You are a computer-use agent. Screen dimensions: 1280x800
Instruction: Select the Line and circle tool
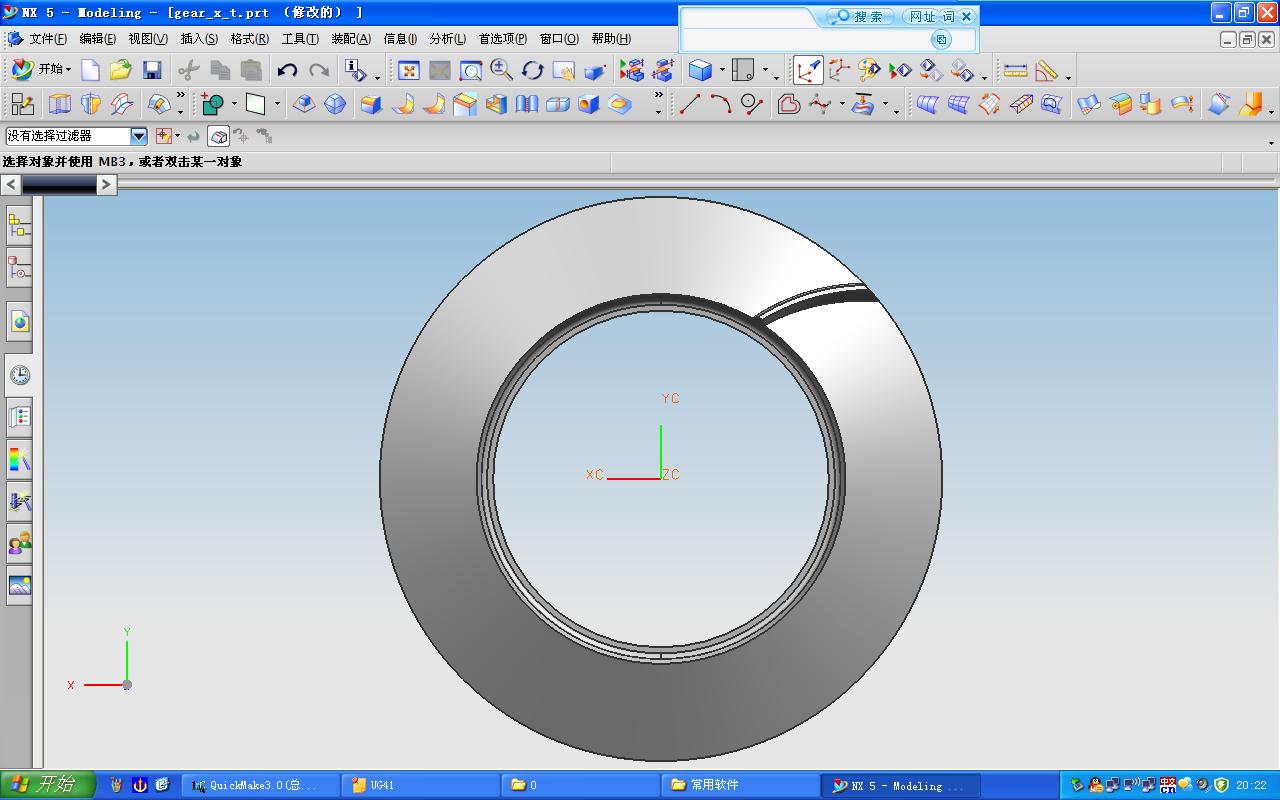point(752,104)
